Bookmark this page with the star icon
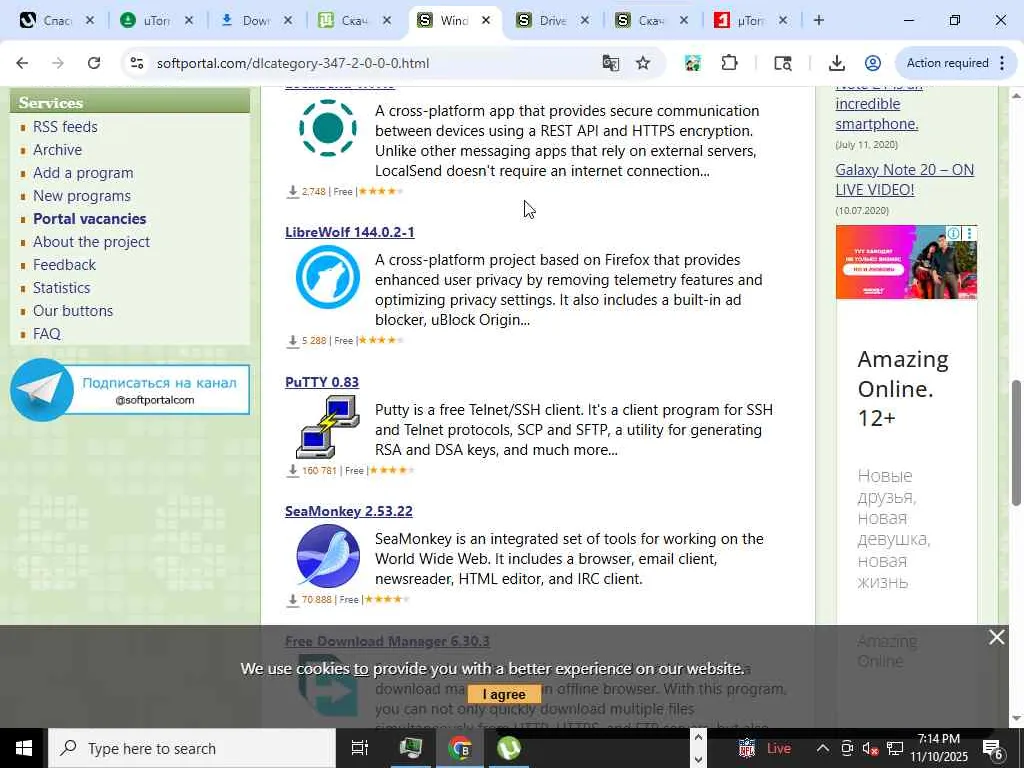 tap(643, 63)
